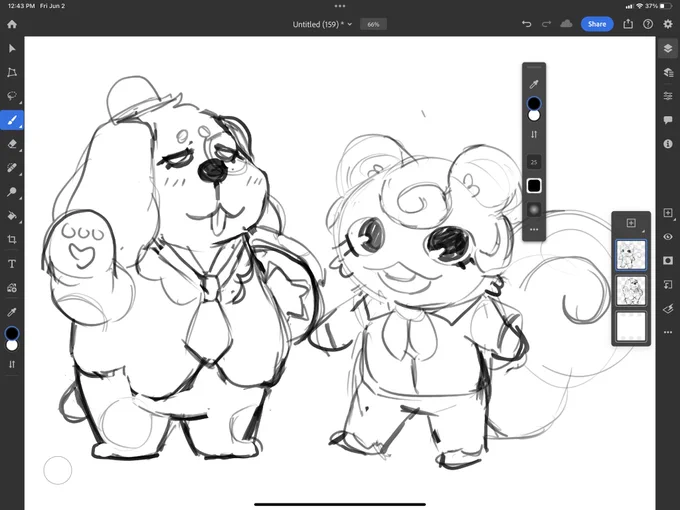The height and width of the screenshot is (510, 680).
Task: Undo the last action
Action: click(x=526, y=24)
